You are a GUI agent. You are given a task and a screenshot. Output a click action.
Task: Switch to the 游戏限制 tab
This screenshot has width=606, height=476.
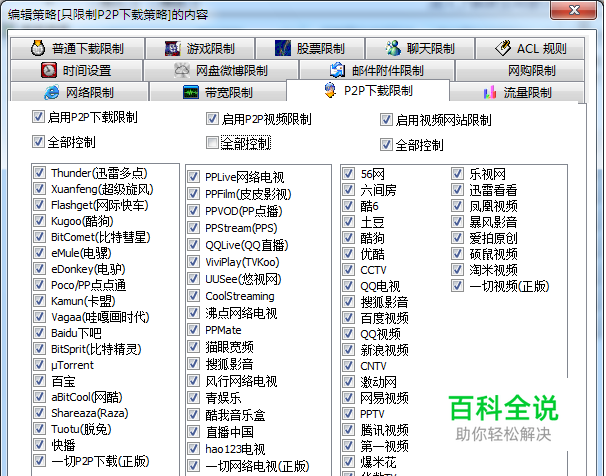(x=200, y=48)
